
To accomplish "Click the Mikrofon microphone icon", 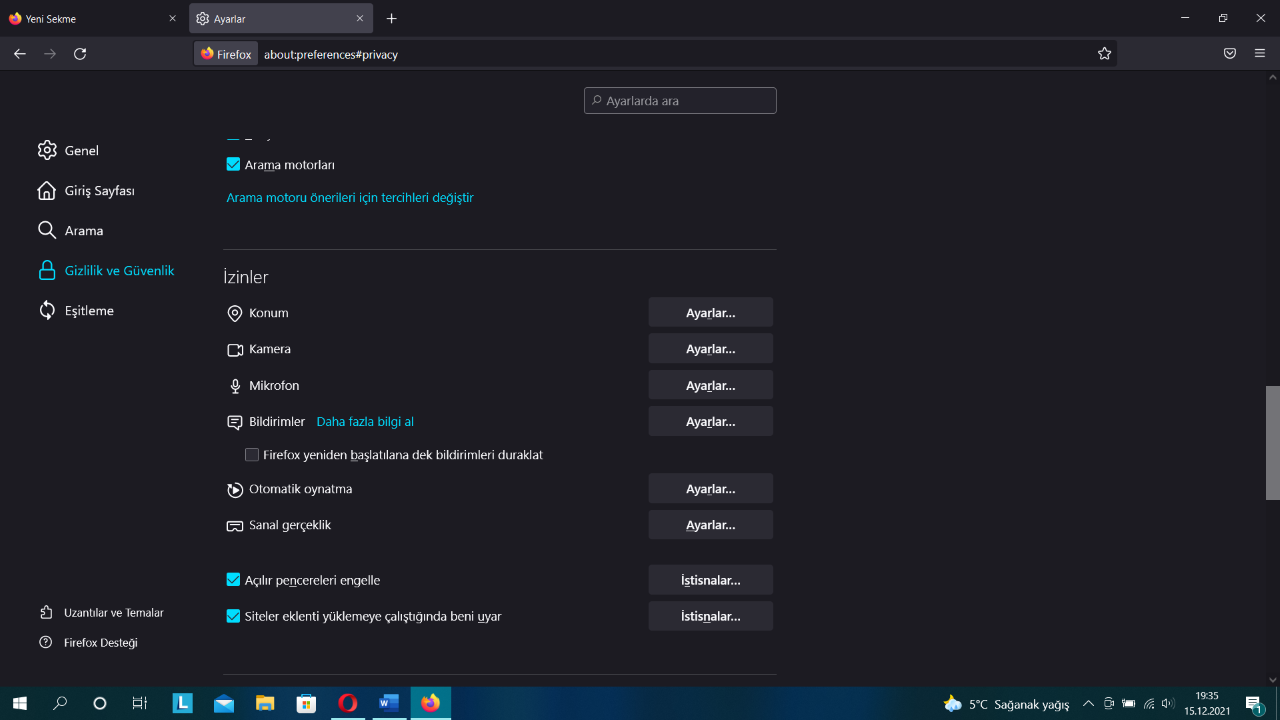I will (235, 386).
